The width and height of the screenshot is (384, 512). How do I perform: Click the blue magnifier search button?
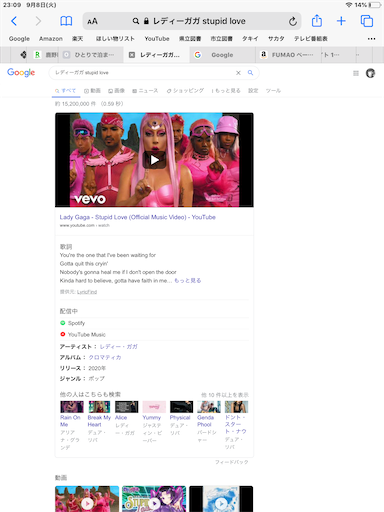[x=250, y=73]
